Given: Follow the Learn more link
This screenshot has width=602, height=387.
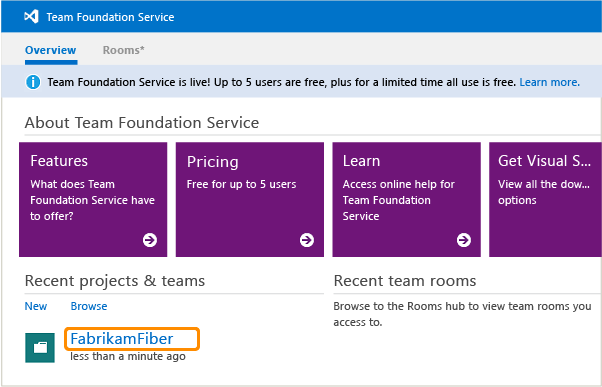Looking at the screenshot, I should click(x=549, y=82).
